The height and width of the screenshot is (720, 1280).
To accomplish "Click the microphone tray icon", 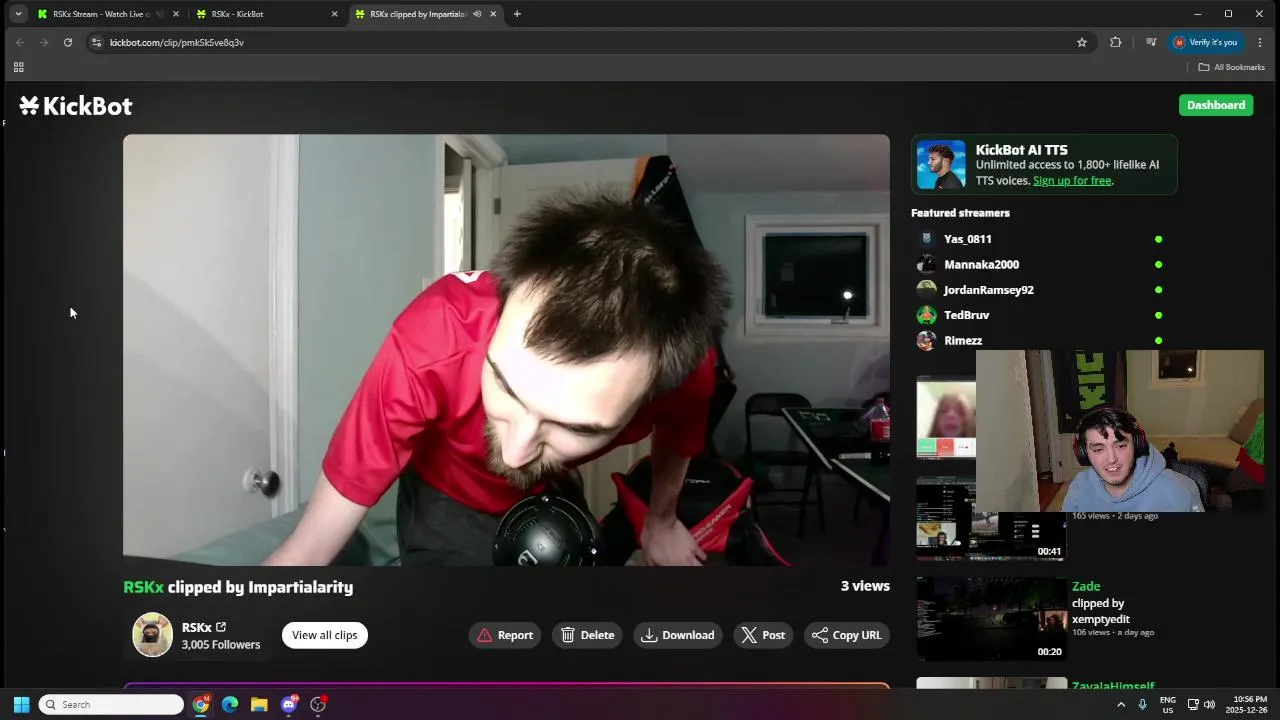I will click(x=1143, y=704).
